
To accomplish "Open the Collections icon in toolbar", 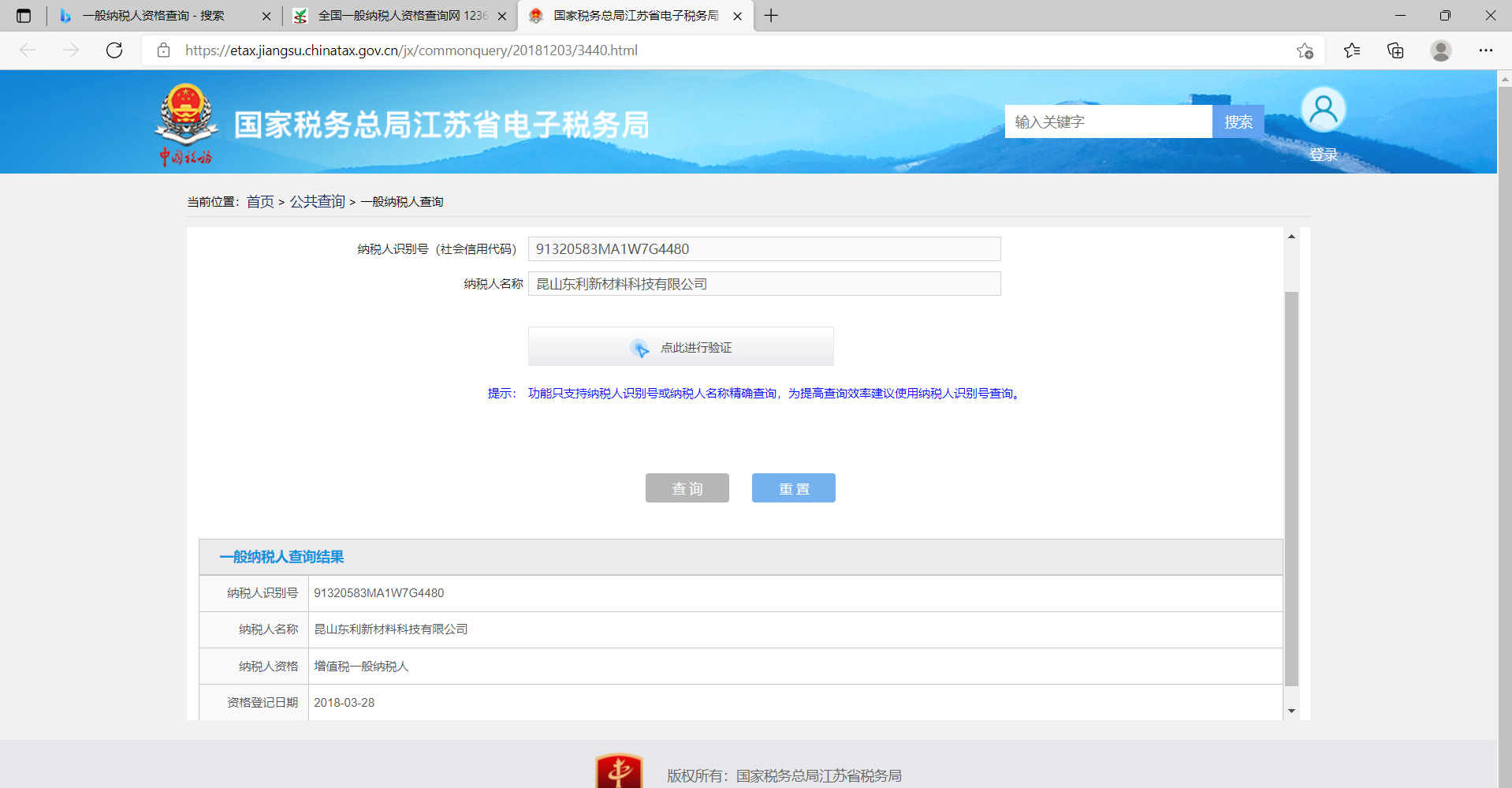I will coord(1395,50).
